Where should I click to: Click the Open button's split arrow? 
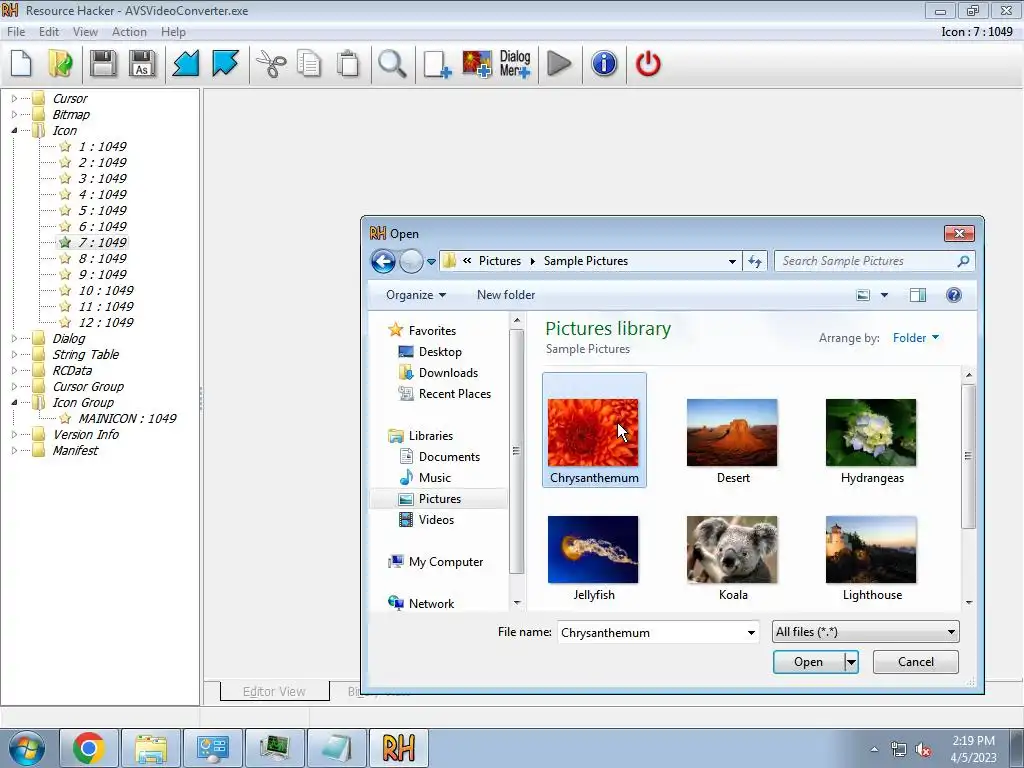(851, 662)
